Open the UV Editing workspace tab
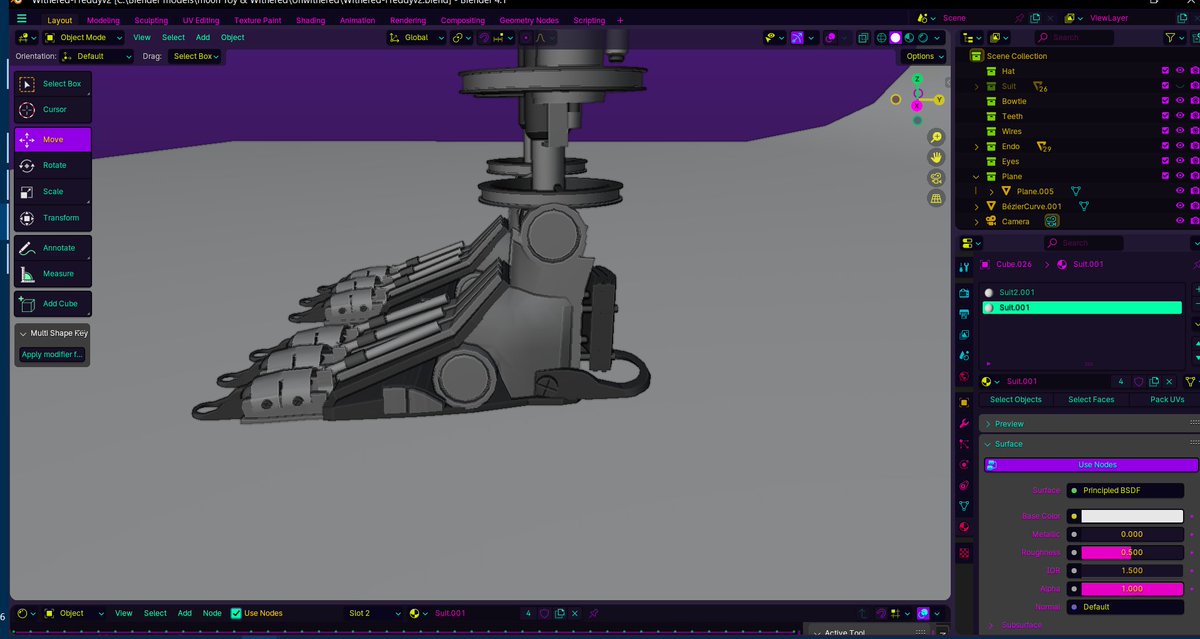The height and width of the screenshot is (639, 1200). pyautogui.click(x=201, y=20)
